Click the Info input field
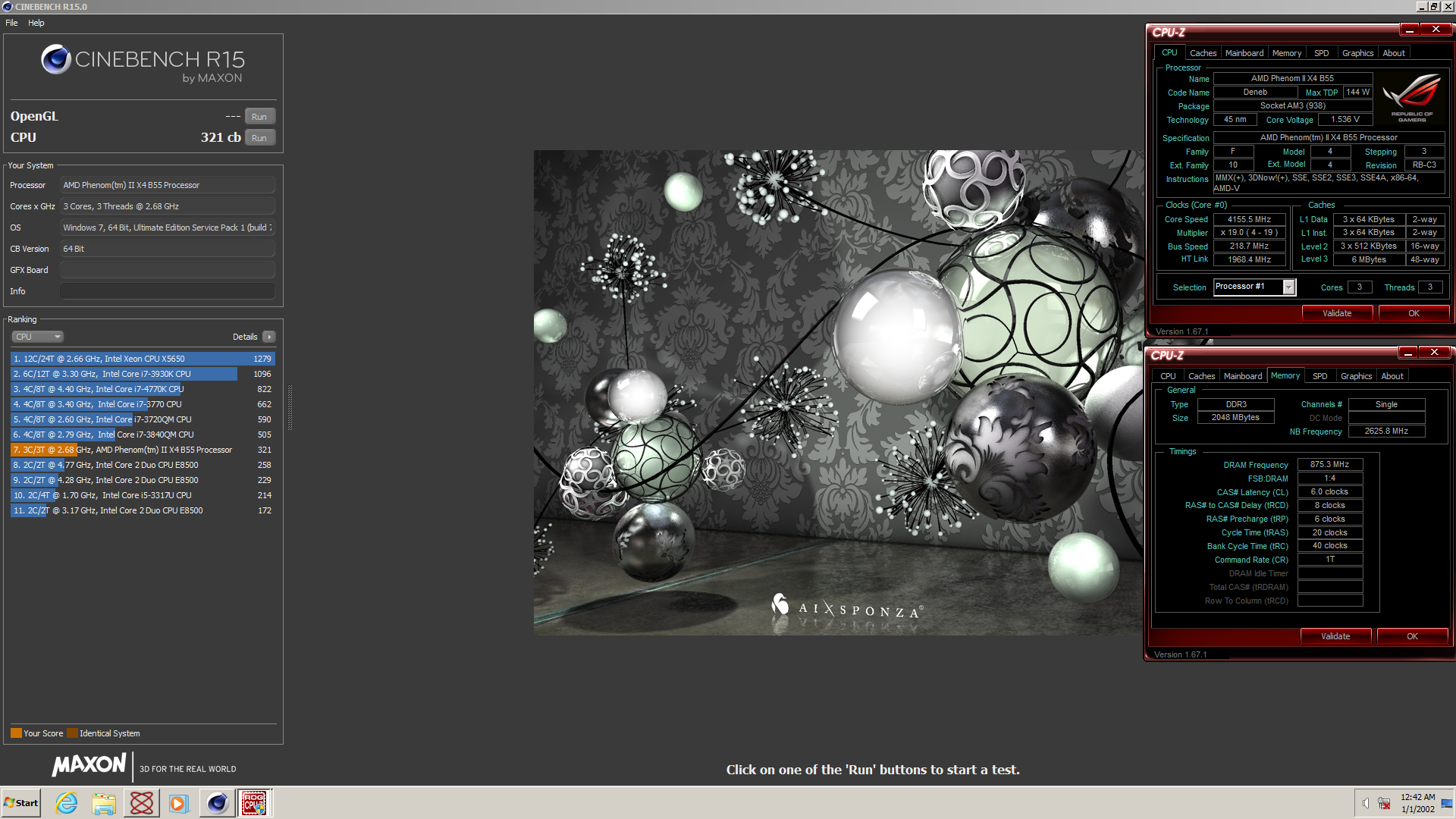1456x819 pixels. click(x=167, y=291)
